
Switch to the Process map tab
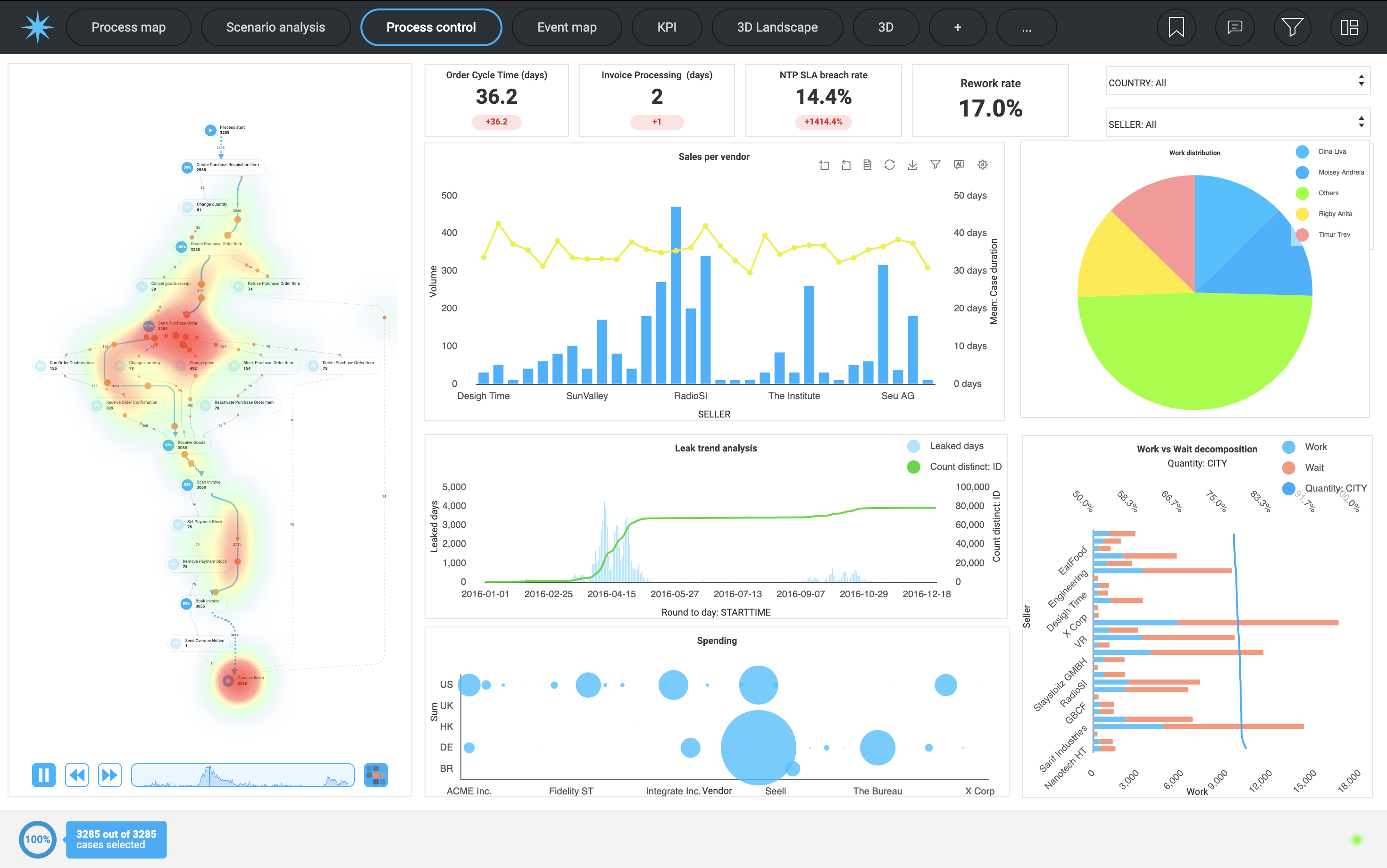[x=129, y=27]
